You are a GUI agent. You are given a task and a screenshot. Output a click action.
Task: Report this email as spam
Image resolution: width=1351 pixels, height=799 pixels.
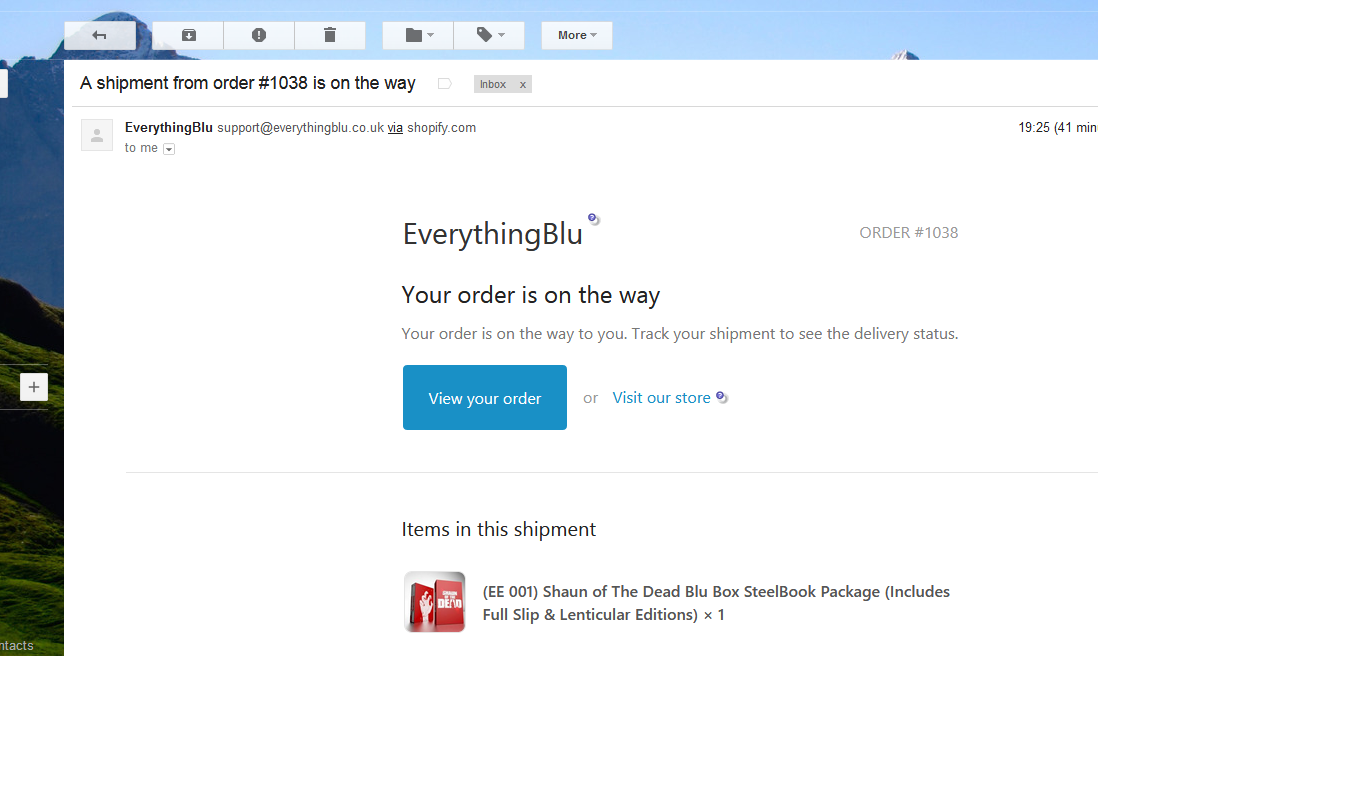(x=259, y=35)
